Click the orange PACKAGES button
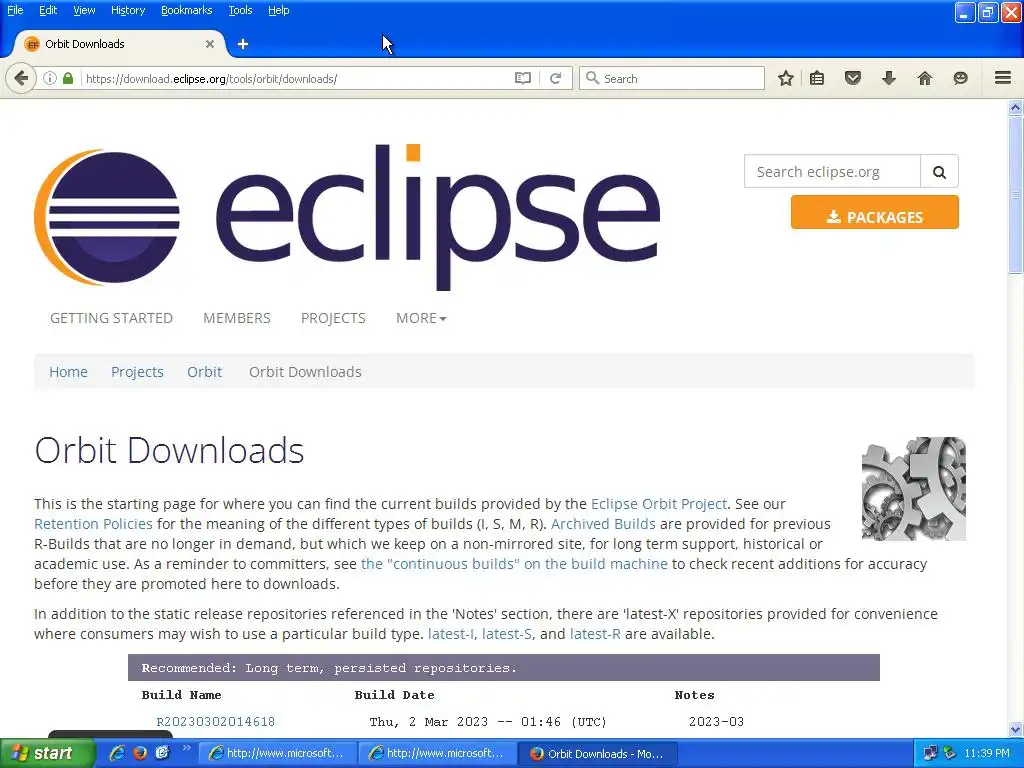 pyautogui.click(x=874, y=212)
